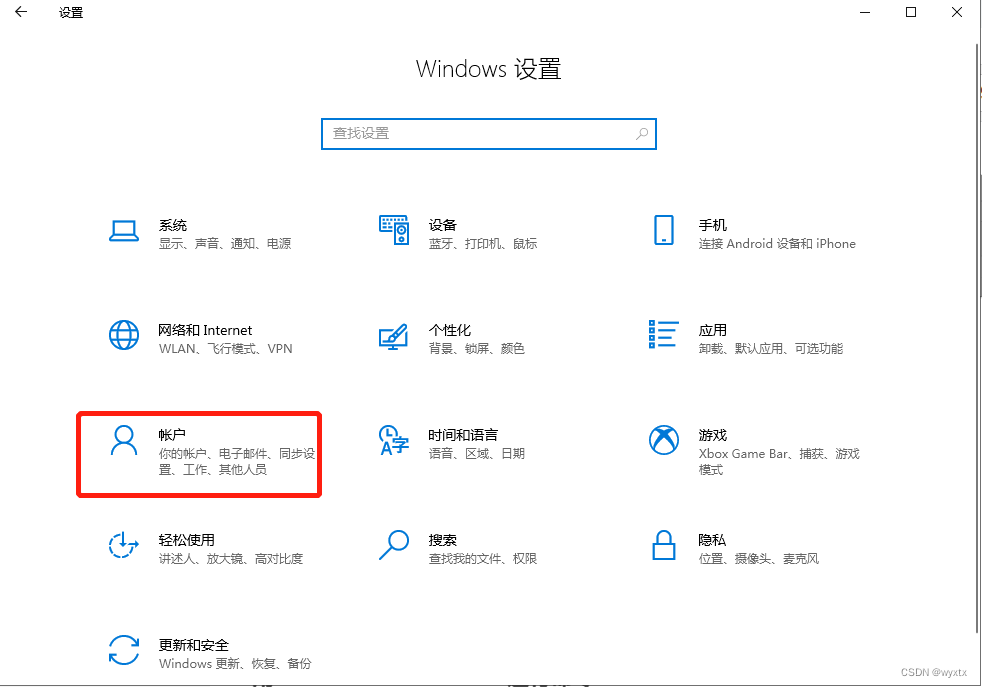Click the text Windows 更新、恢复、备份
The image size is (982, 687).
pos(235,664)
